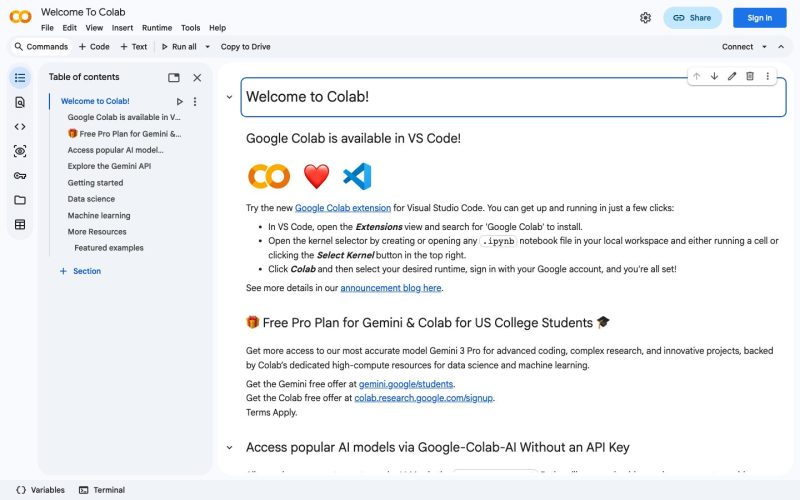Open table of contents in new tab icon
The width and height of the screenshot is (800, 500).
point(174,78)
